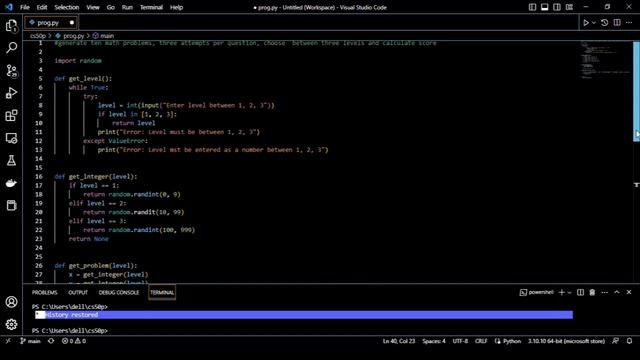
Task: Open the Source Control view
Action: pyautogui.click(x=11, y=71)
